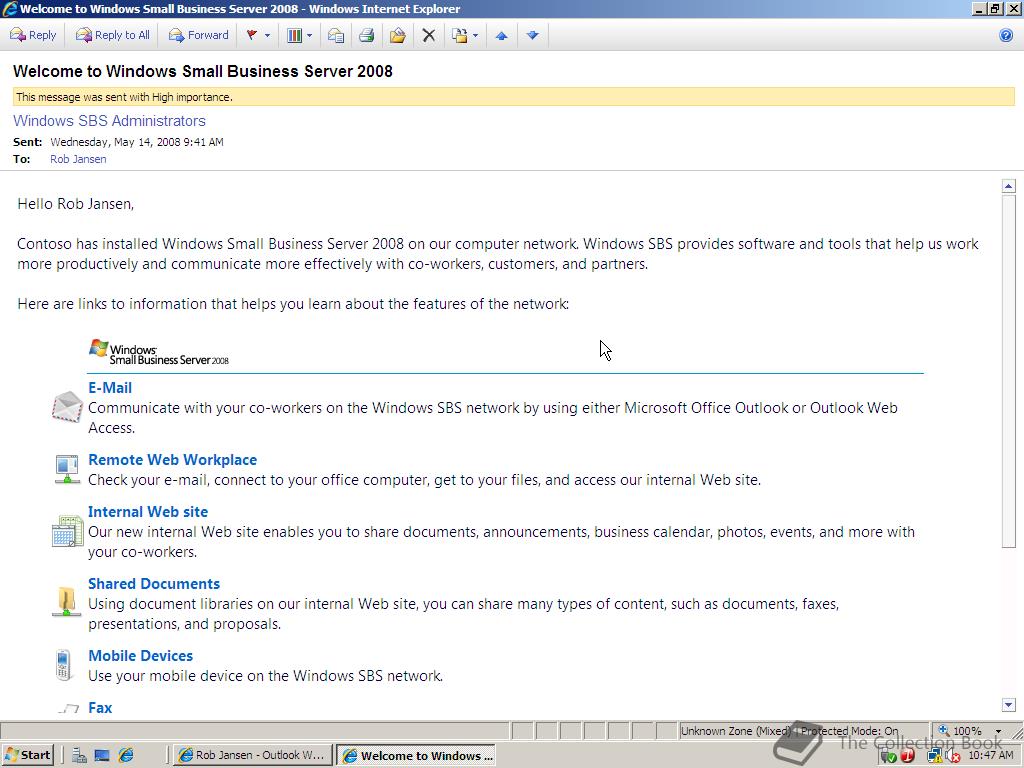This screenshot has width=1024, height=768.
Task: Launch Internet Explorer from quick launch
Action: [x=125, y=756]
